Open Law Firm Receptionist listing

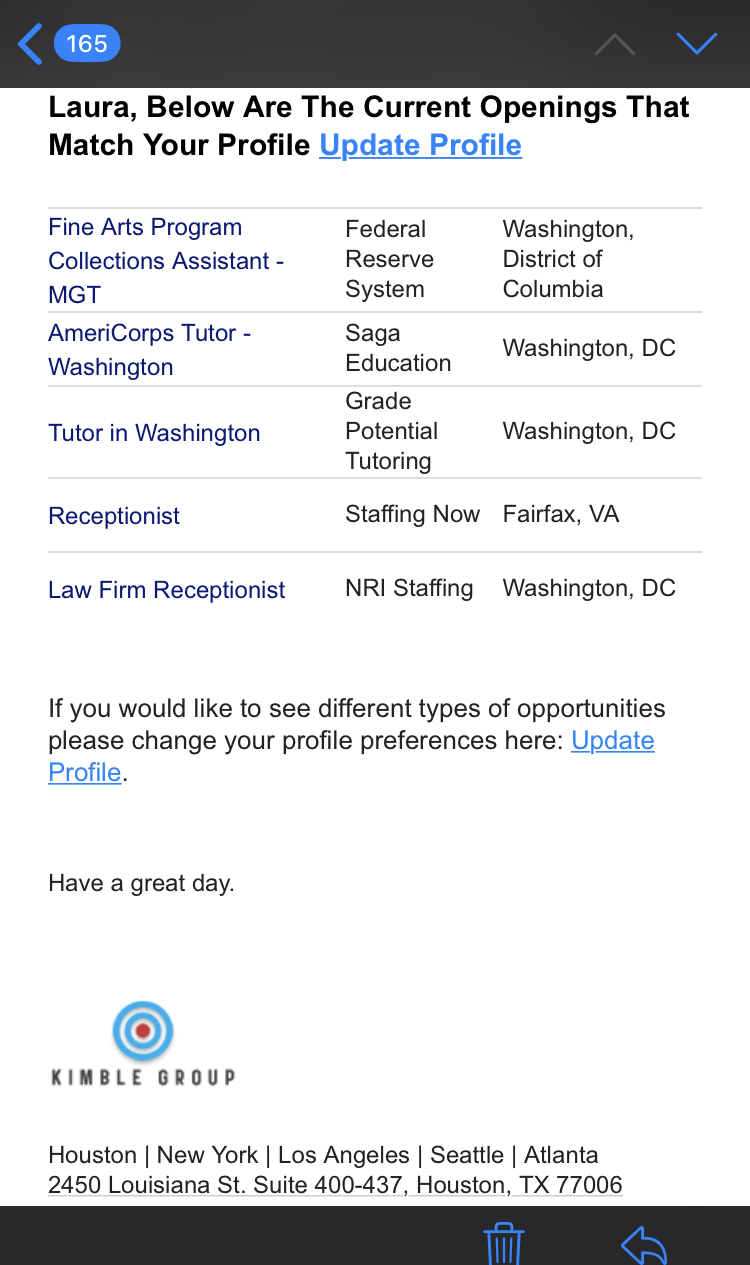pyautogui.click(x=167, y=590)
